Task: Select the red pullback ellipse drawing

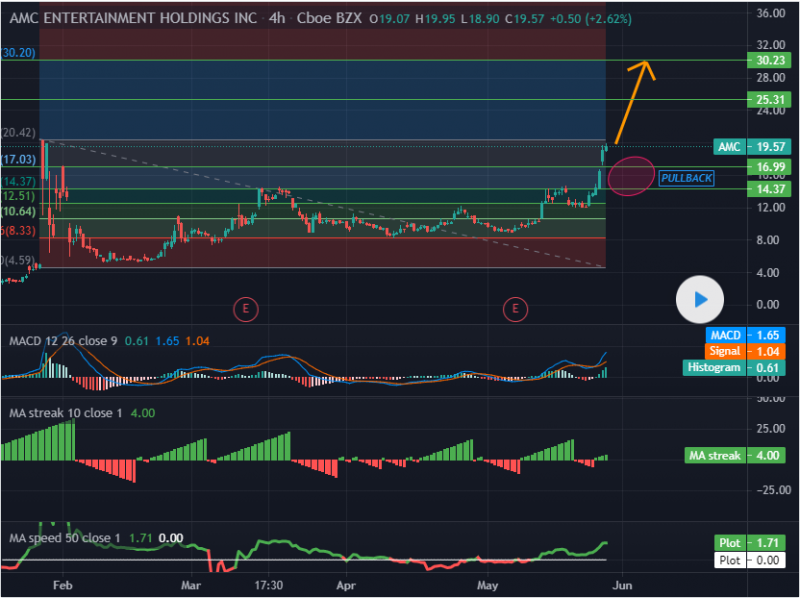Action: (630, 177)
